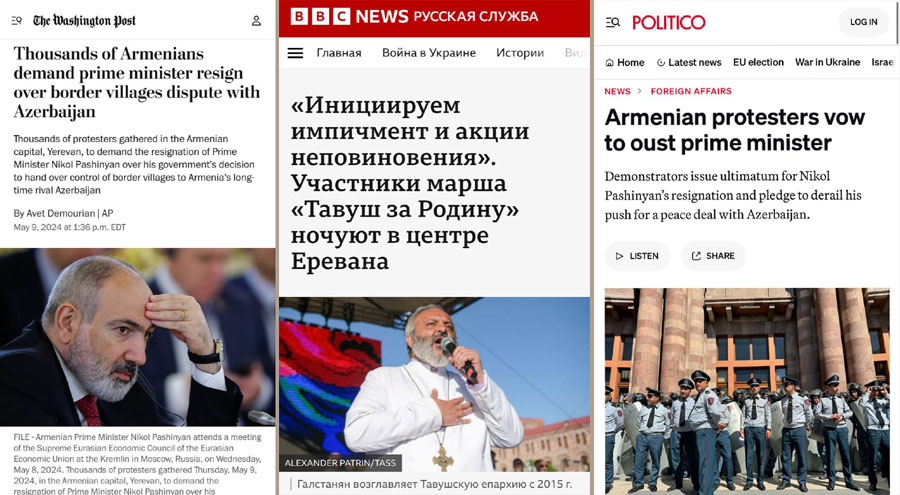Click the Foreign Affairs breadcrumb link

click(691, 91)
